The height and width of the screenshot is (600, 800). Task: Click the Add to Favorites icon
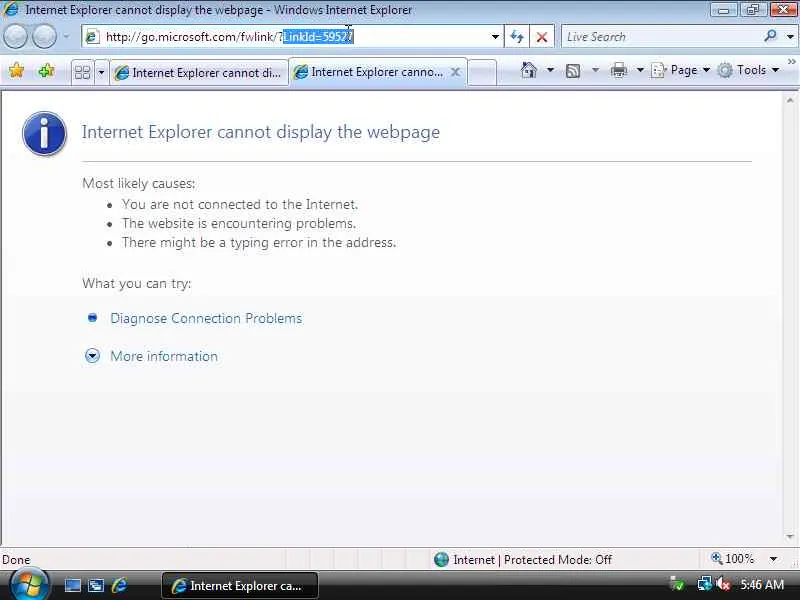point(46,70)
